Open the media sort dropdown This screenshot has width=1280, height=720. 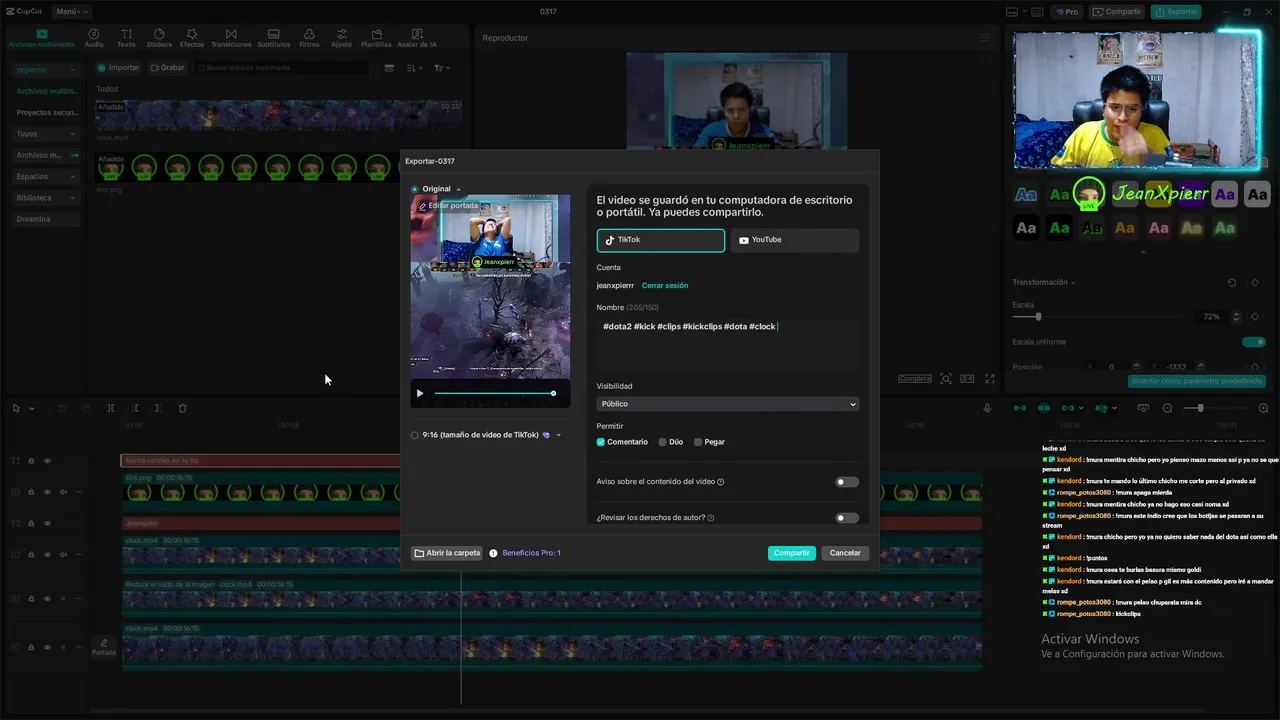click(415, 68)
